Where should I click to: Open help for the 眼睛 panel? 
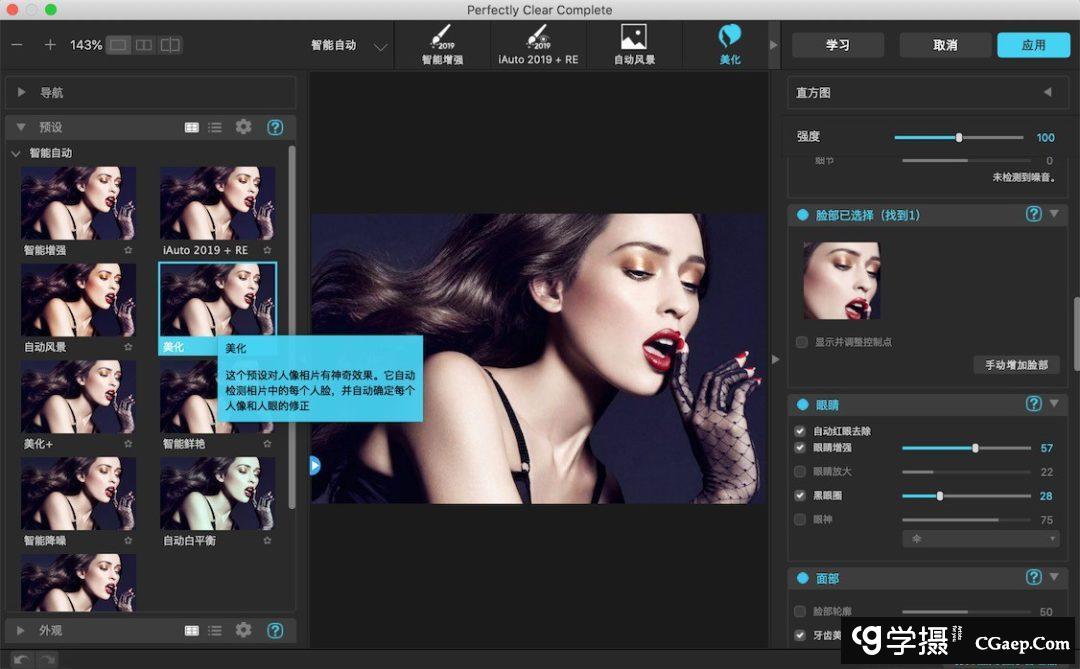pyautogui.click(x=1034, y=404)
